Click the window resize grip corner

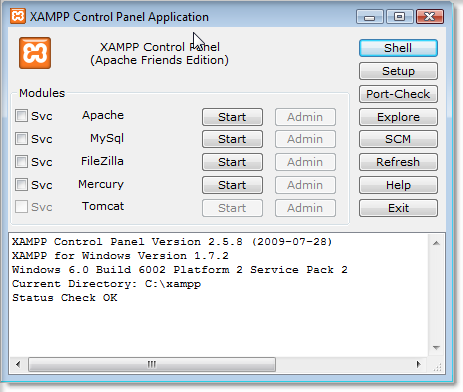click(437, 367)
